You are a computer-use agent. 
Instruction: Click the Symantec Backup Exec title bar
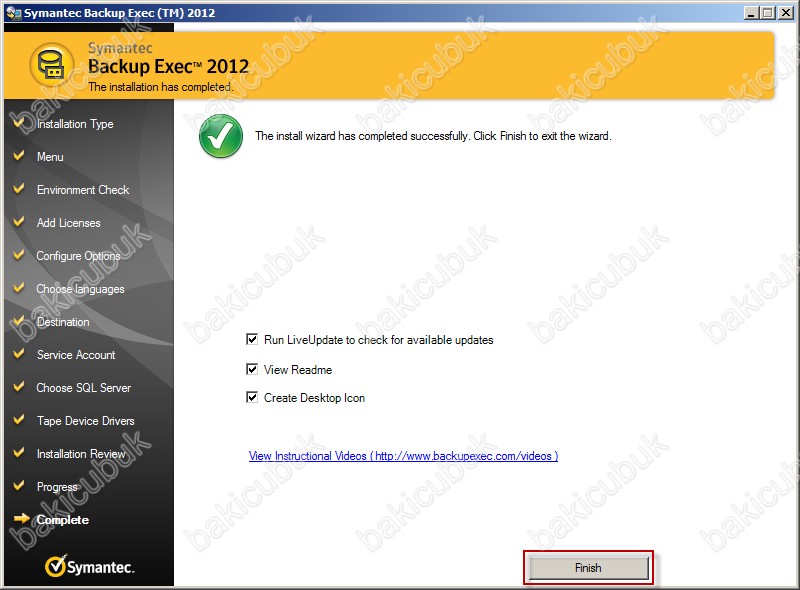(400, 13)
